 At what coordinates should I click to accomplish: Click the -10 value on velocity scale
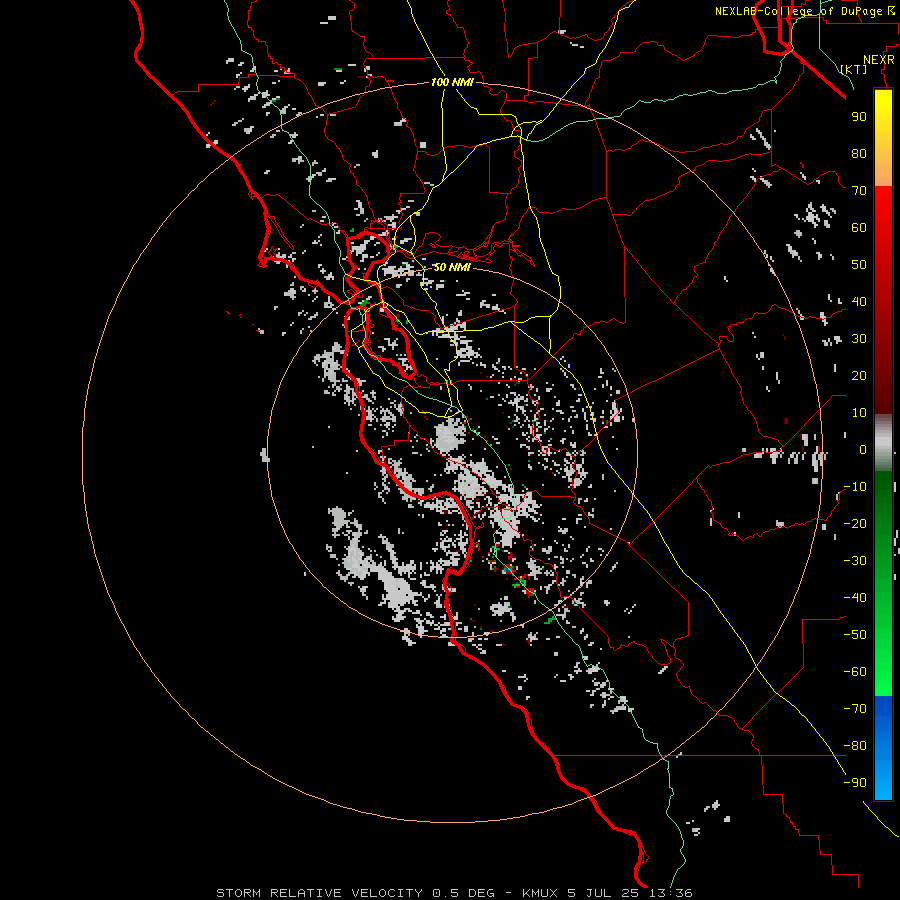(855, 487)
